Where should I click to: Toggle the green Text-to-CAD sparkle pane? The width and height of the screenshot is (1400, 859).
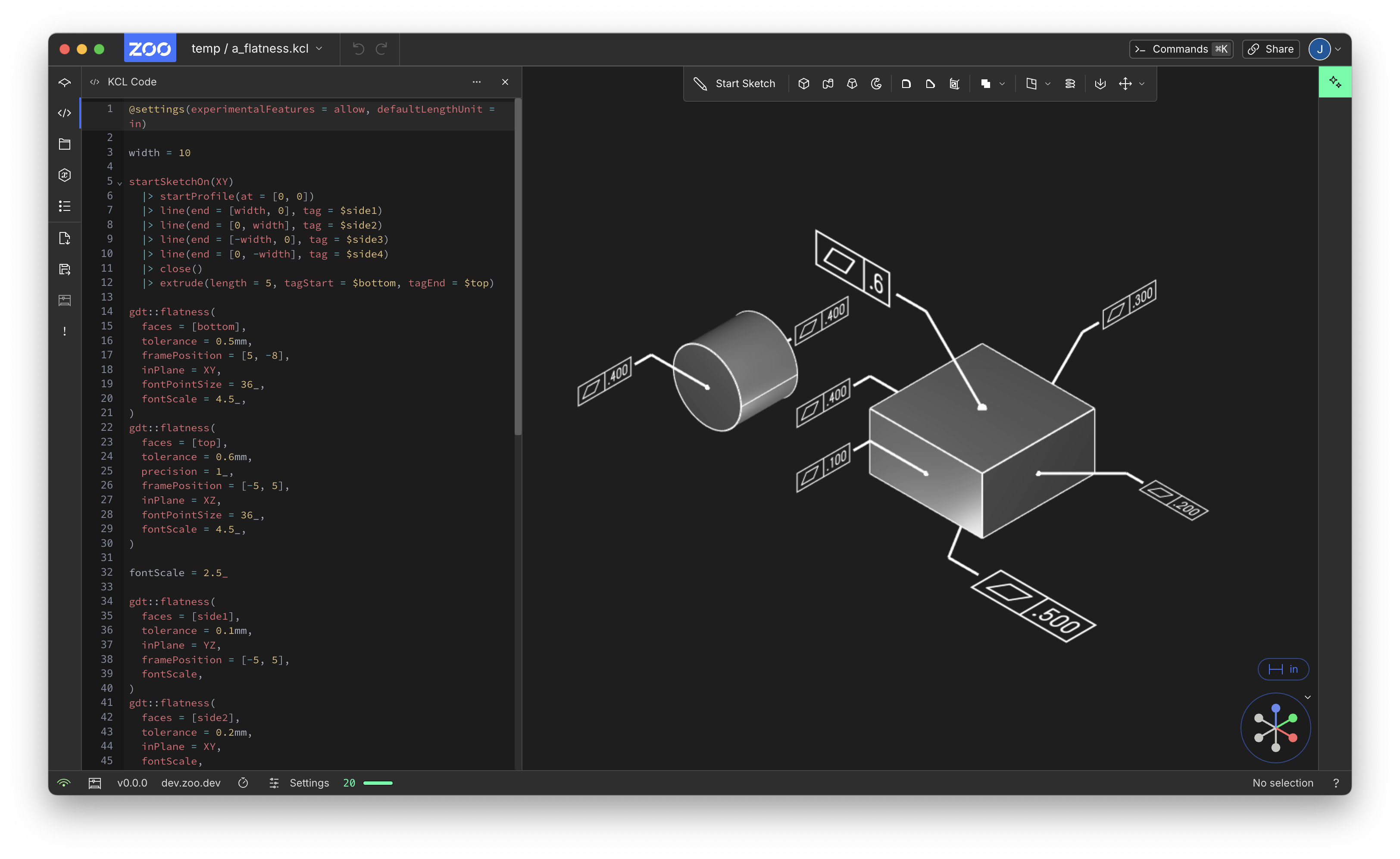click(1334, 82)
